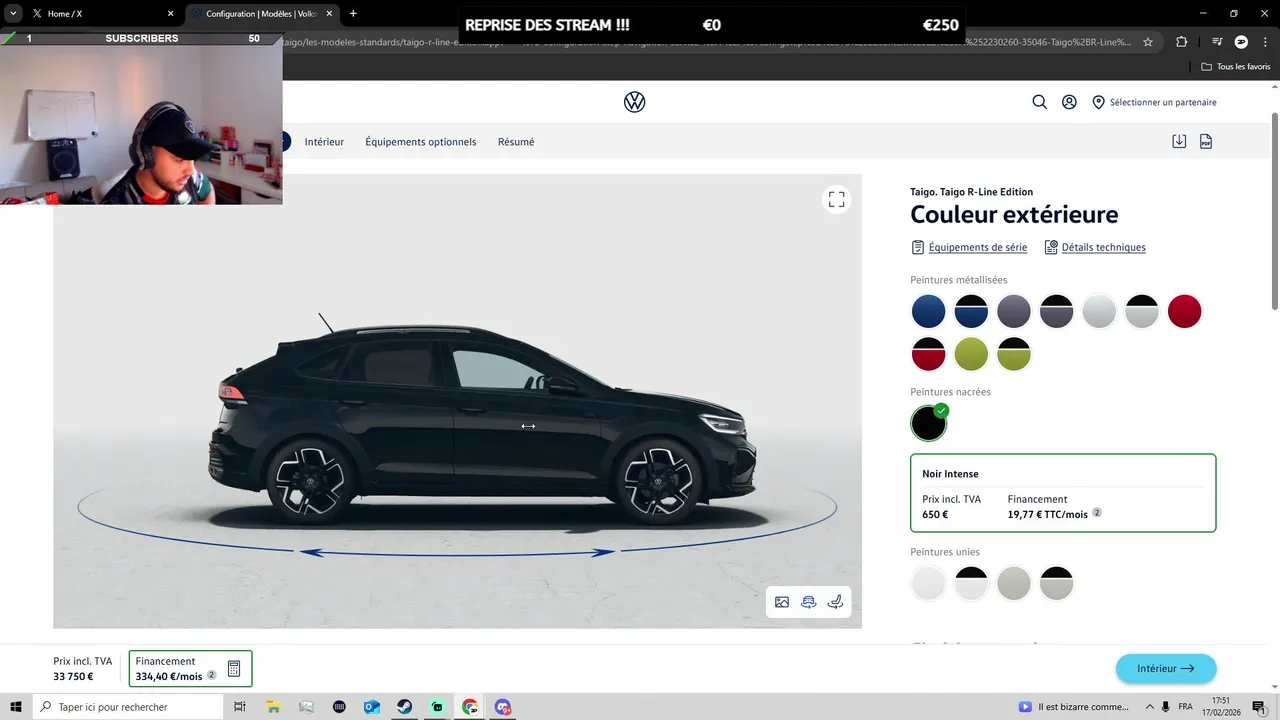The width and height of the screenshot is (1280, 720).
Task: Open Chrome media control icon
Action: (x=1217, y=42)
